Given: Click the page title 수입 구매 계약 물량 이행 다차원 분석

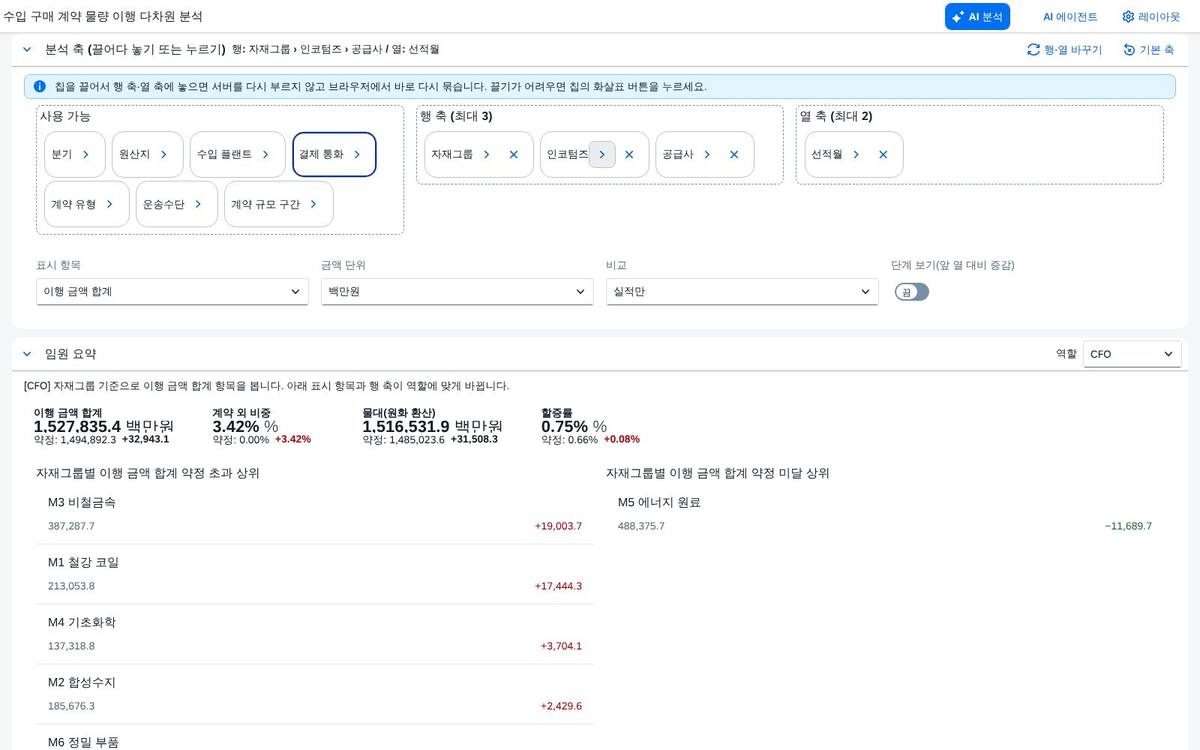Looking at the screenshot, I should point(103,17).
